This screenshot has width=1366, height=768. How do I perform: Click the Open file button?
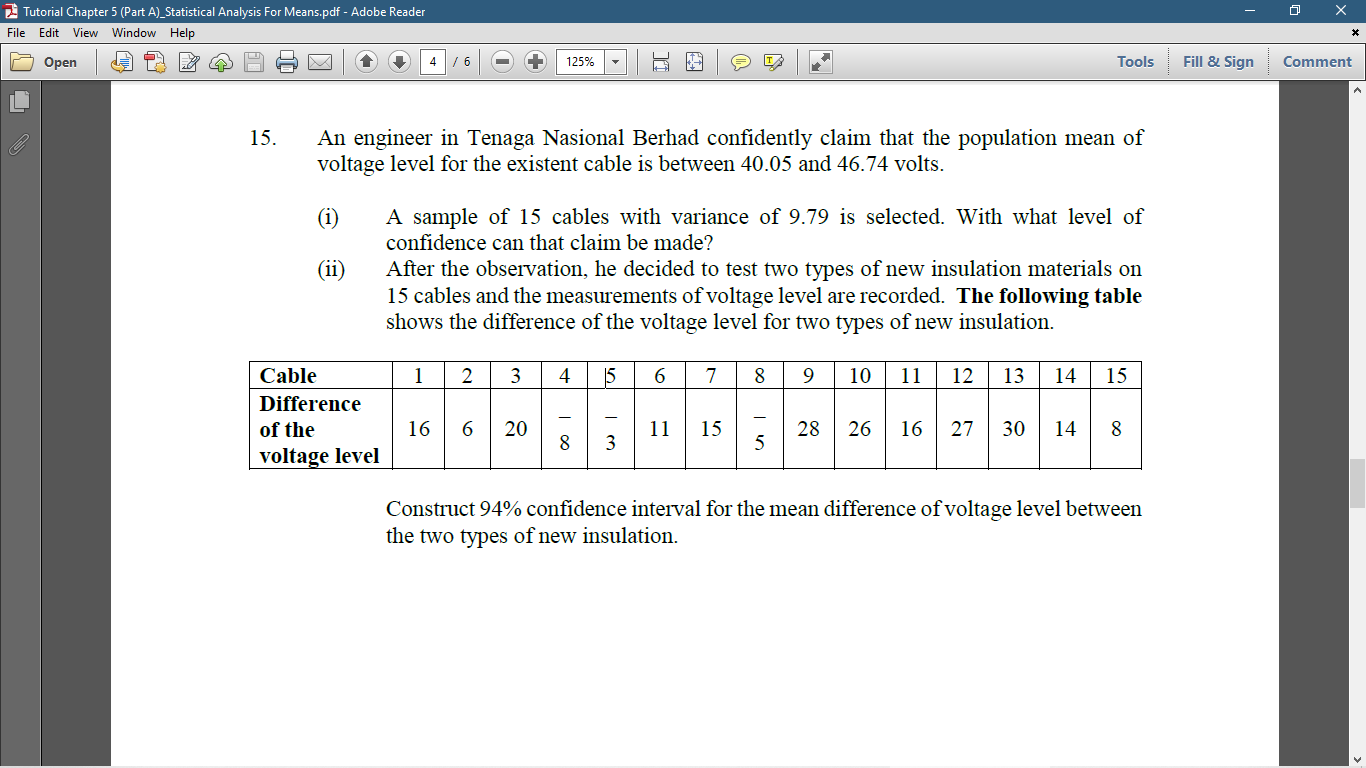44,62
